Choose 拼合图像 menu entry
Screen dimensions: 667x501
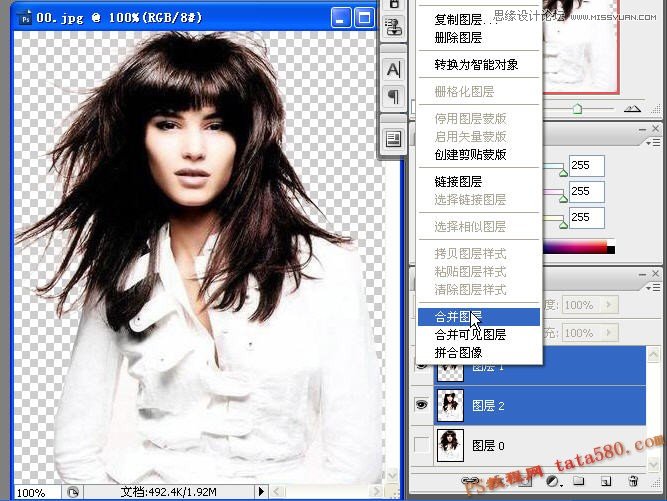pos(458,353)
